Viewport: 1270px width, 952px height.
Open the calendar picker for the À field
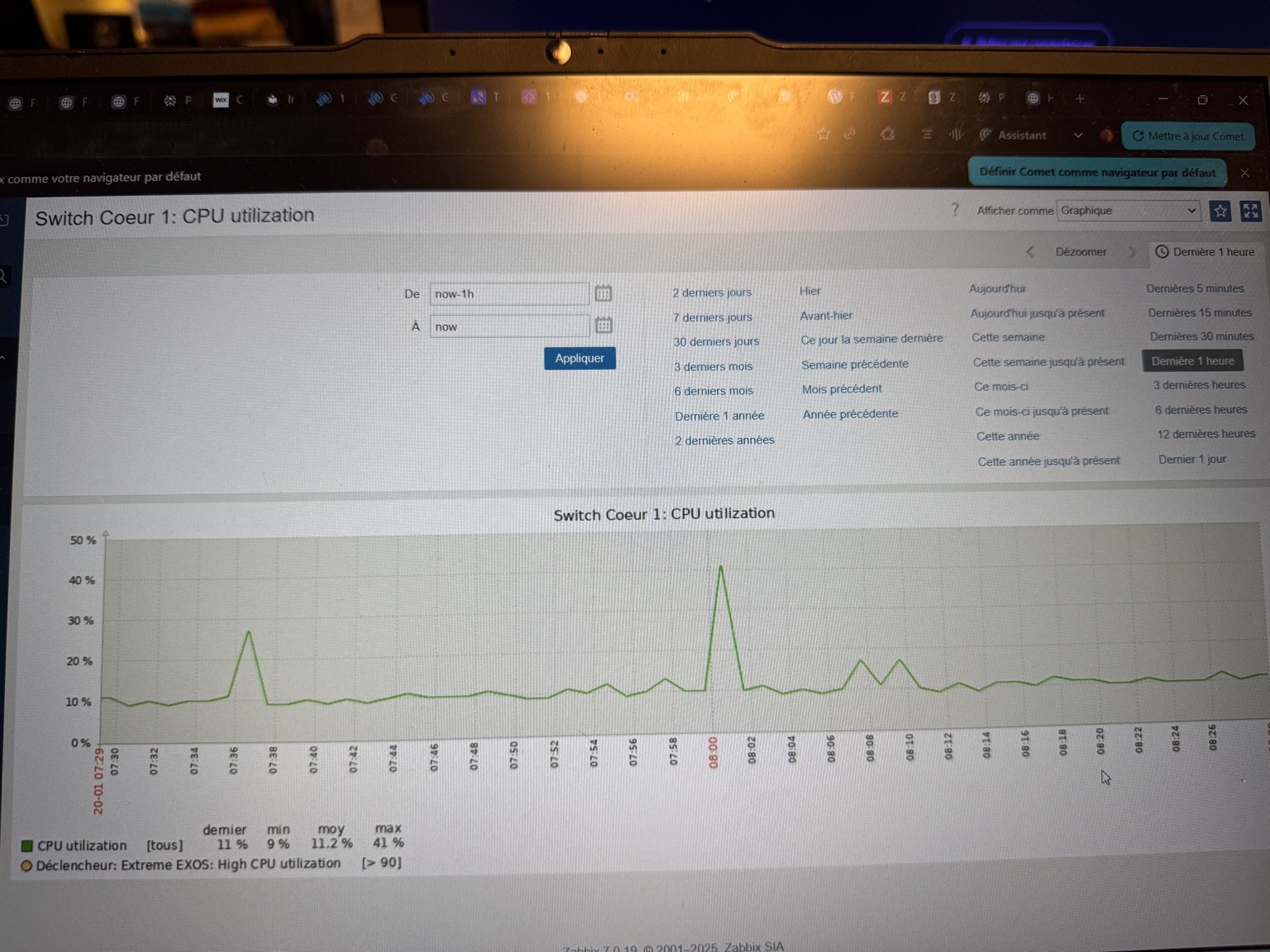[604, 326]
